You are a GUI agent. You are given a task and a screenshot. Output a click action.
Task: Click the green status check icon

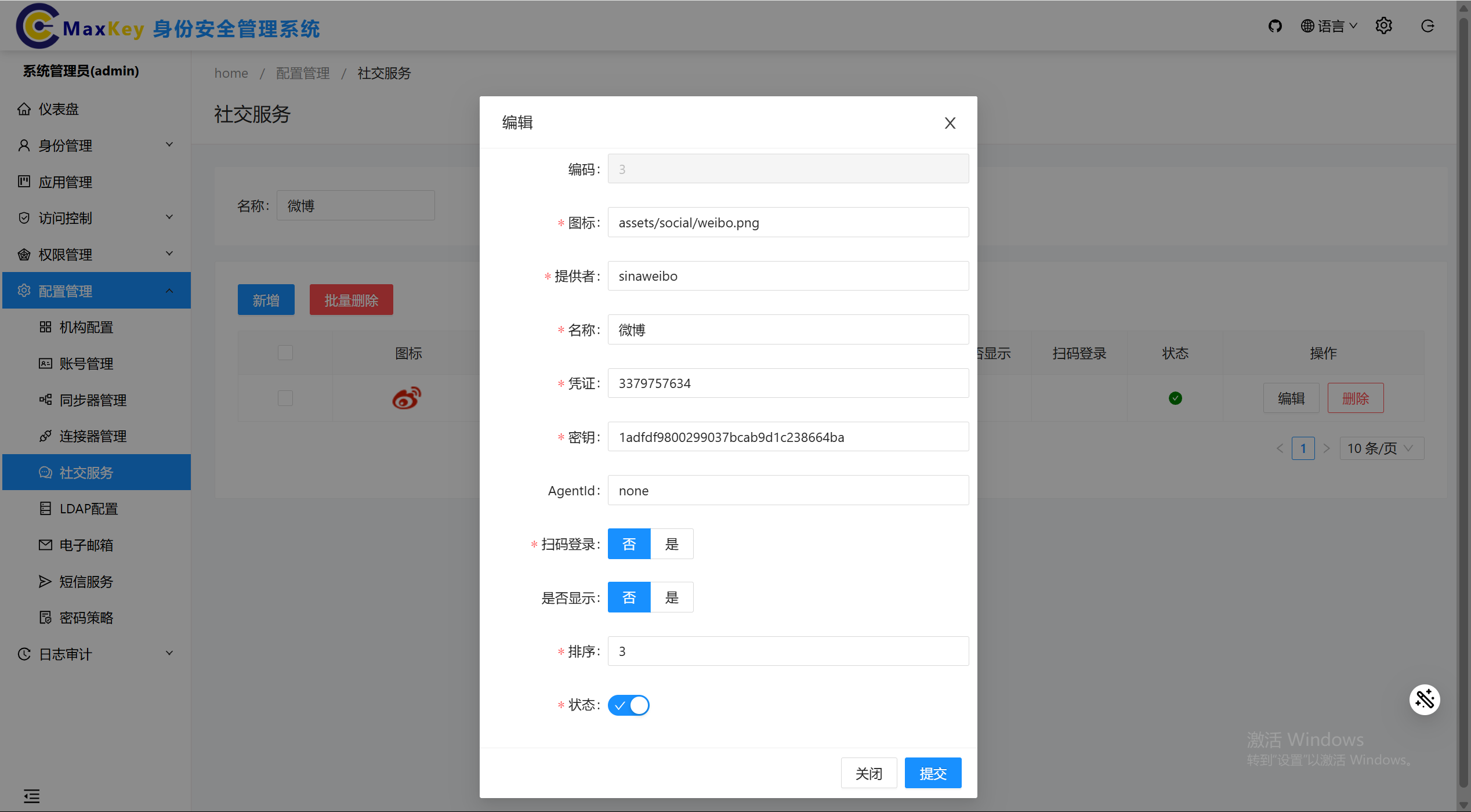click(x=1175, y=398)
